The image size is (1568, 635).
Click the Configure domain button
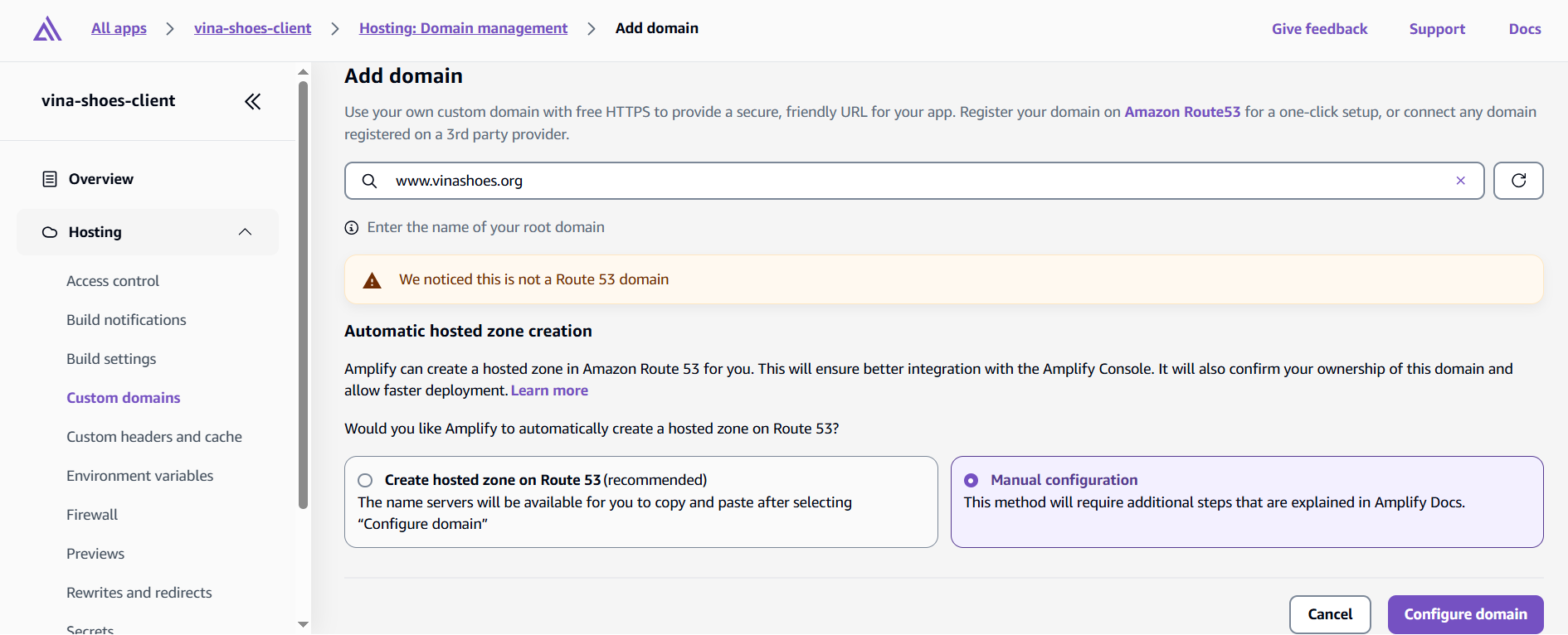point(1465,614)
